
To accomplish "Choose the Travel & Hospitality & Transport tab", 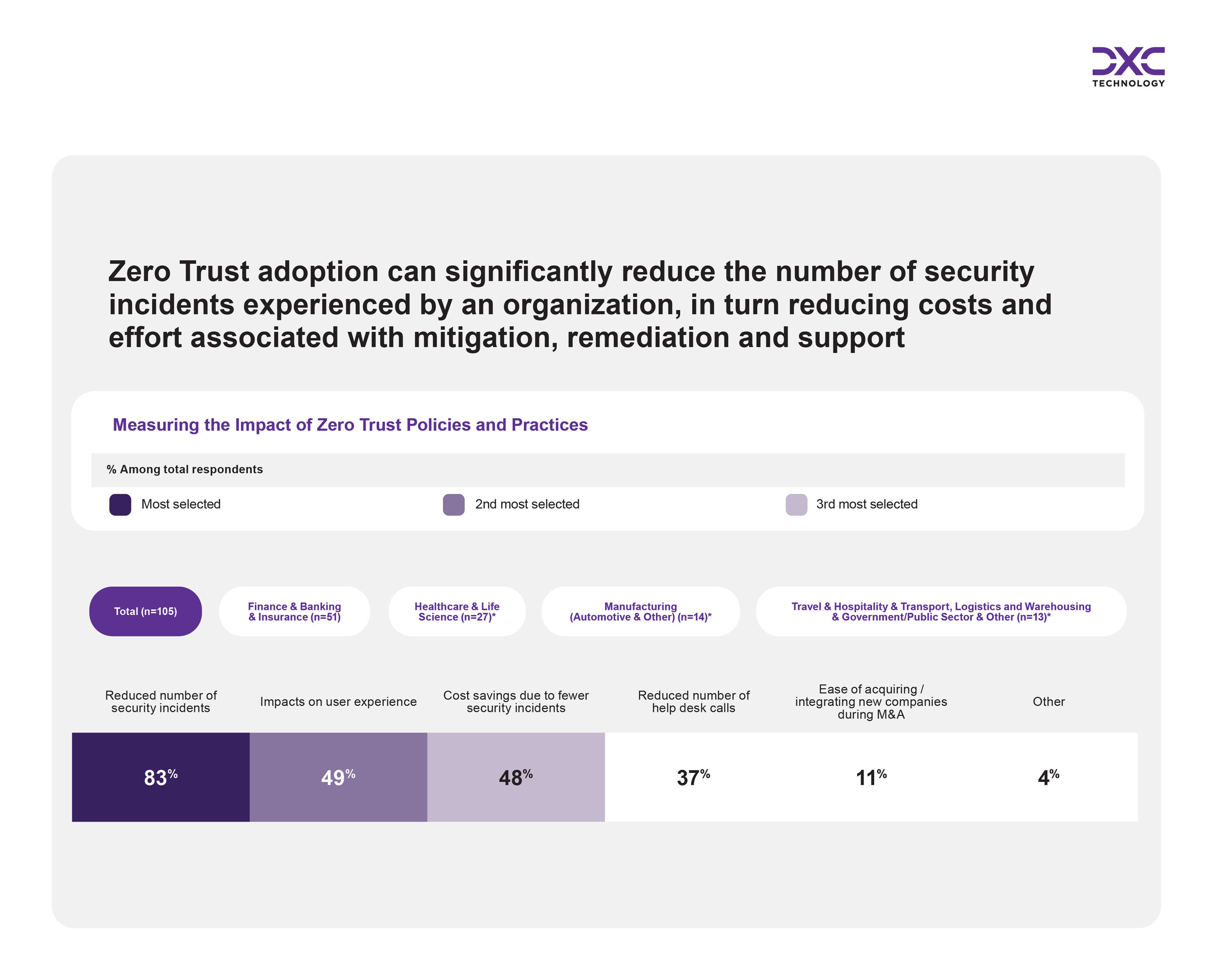I will pos(941,611).
